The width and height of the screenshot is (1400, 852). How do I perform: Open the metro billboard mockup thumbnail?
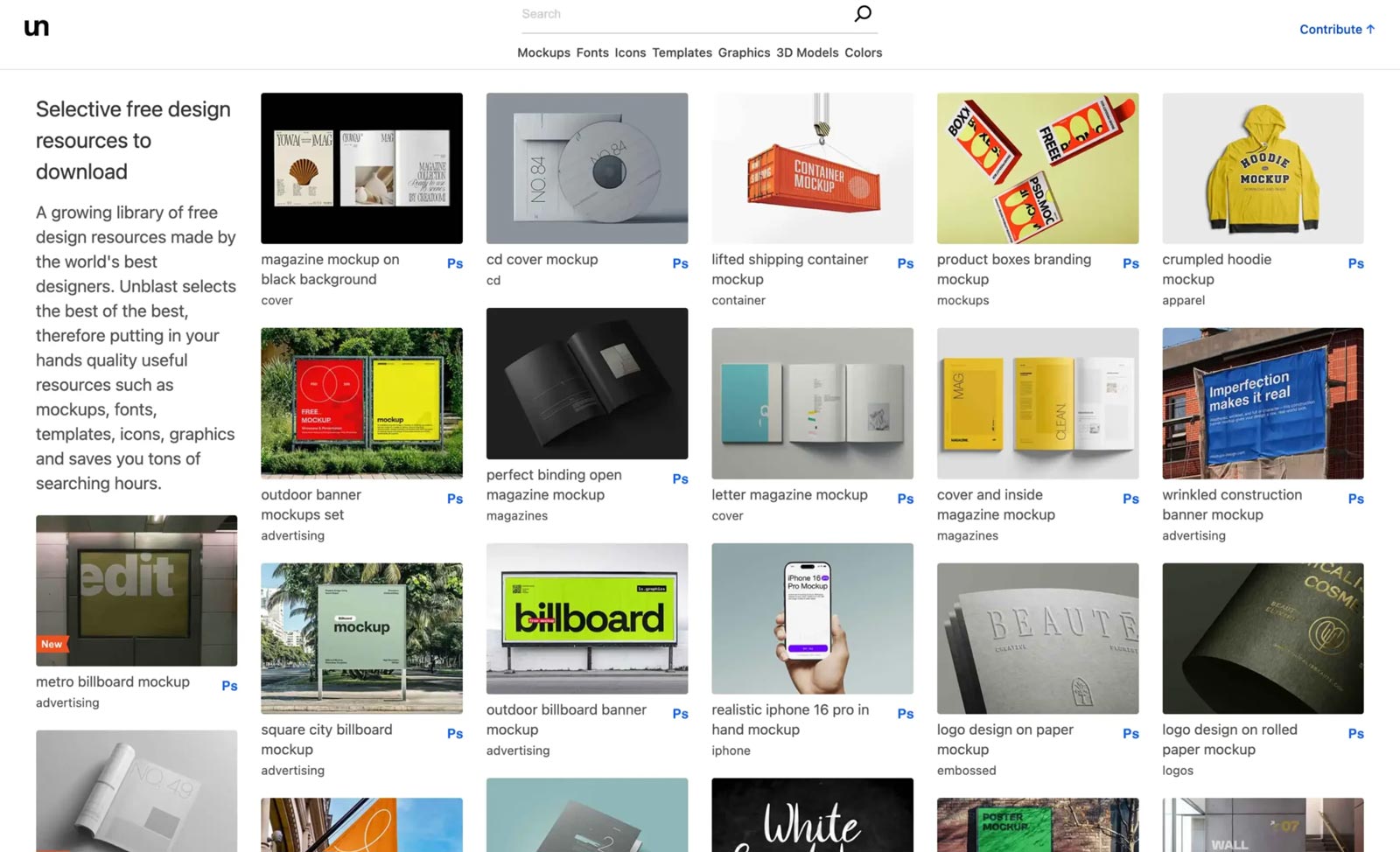[x=136, y=590]
